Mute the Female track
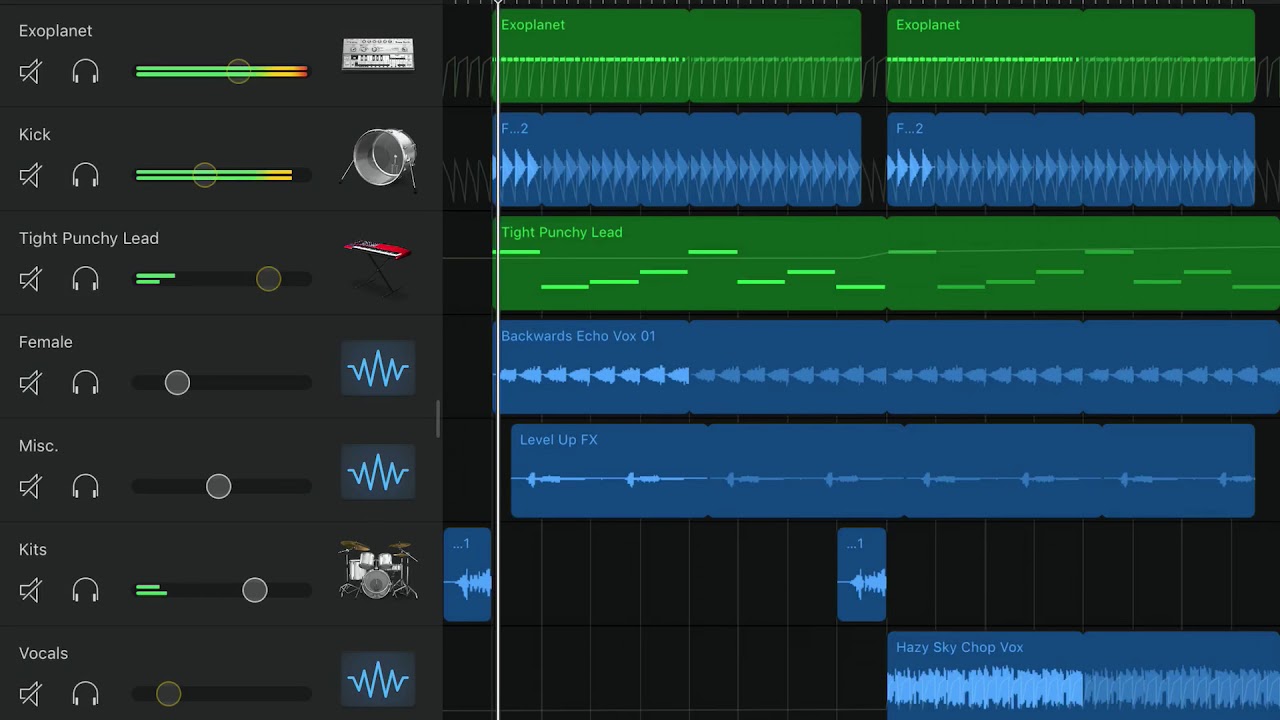Image resolution: width=1280 pixels, height=720 pixels. point(30,383)
